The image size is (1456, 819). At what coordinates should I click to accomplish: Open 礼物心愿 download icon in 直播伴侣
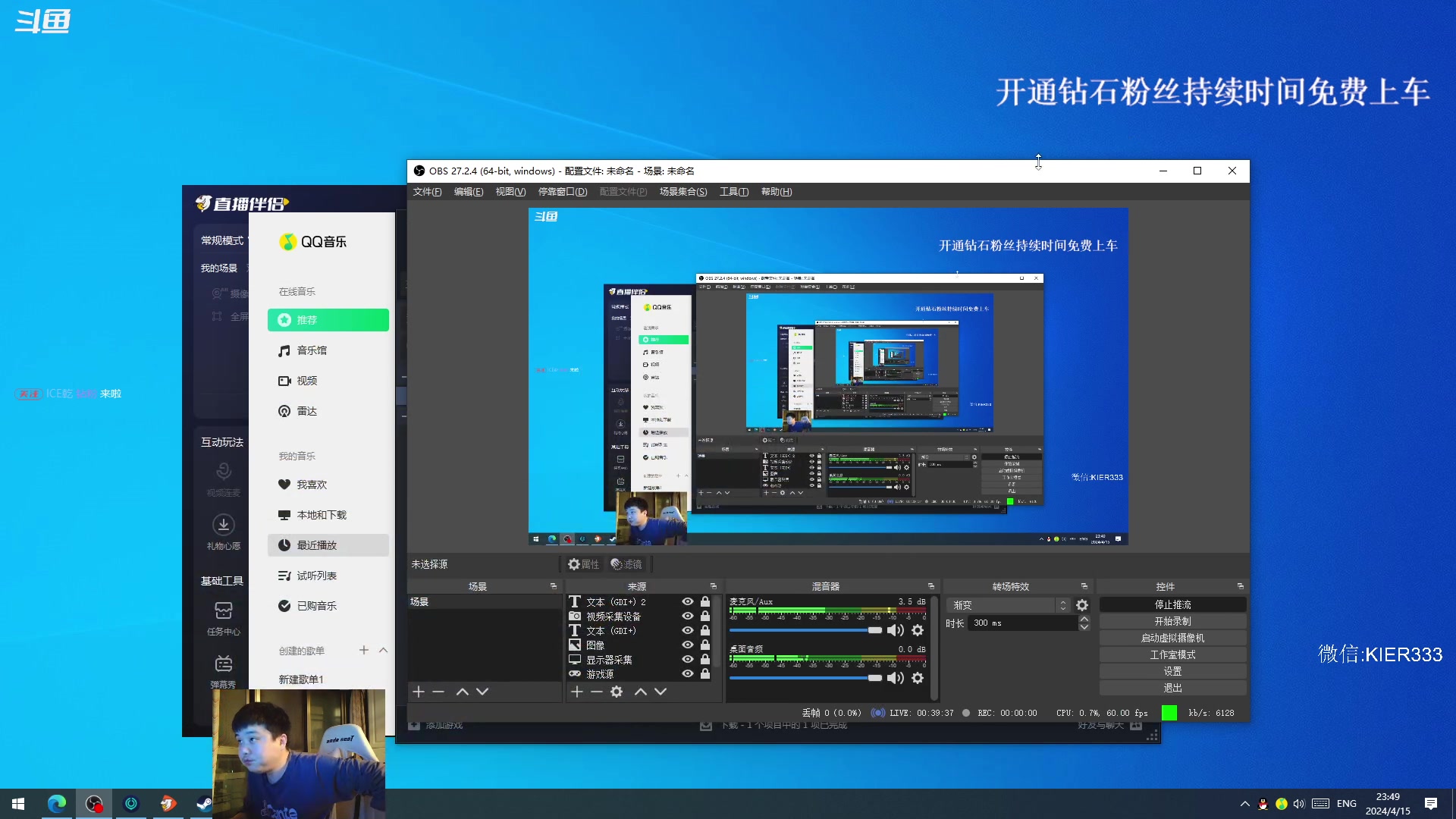pos(223,525)
